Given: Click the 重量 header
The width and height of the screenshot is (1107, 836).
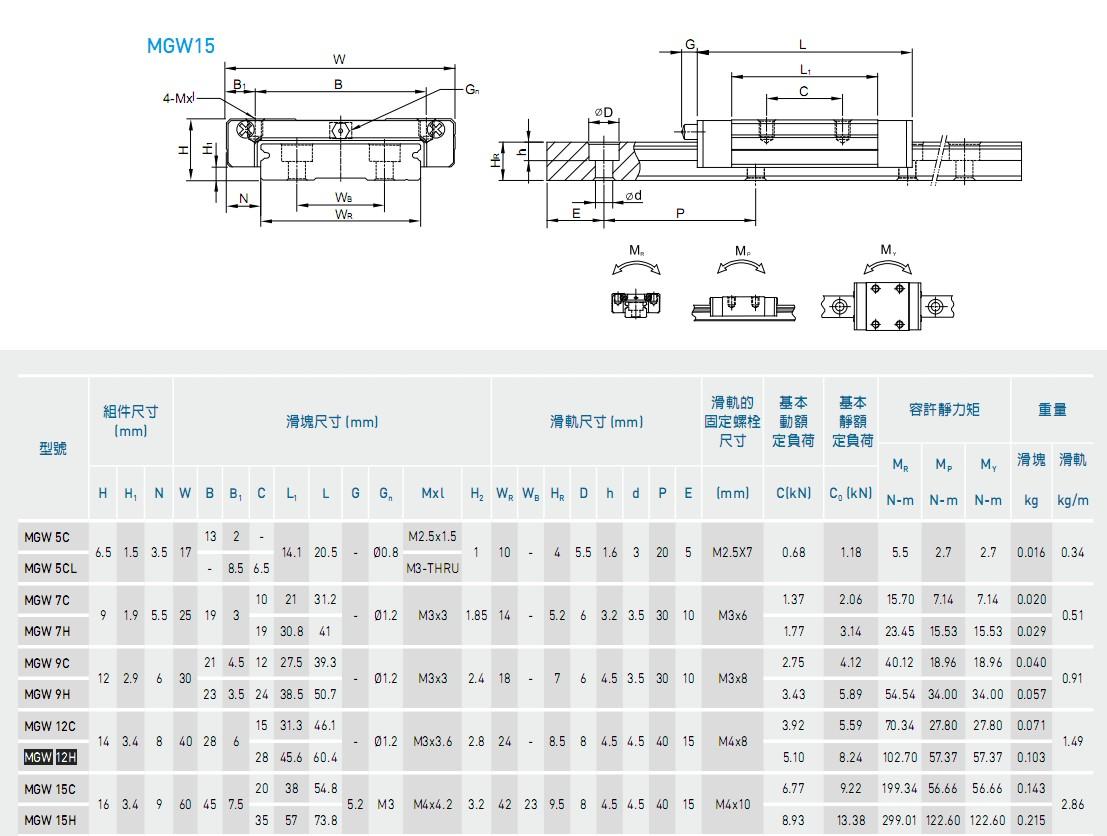Looking at the screenshot, I should pos(1052,410).
